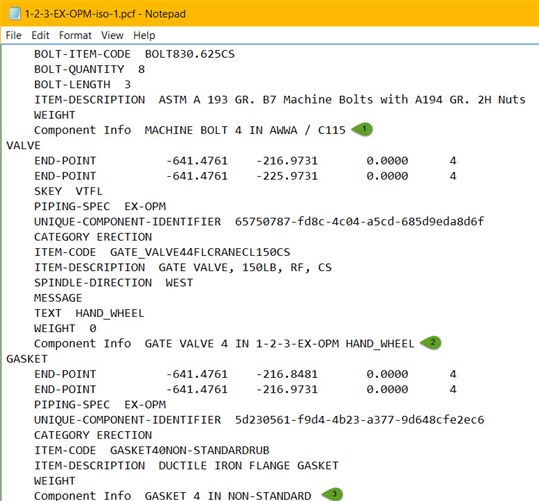Click green callout marker 3

332,494
